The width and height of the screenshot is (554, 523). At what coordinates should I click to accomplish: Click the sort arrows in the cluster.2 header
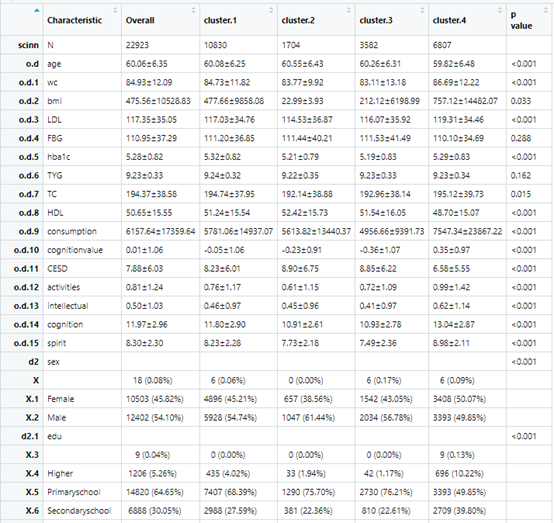click(x=349, y=10)
